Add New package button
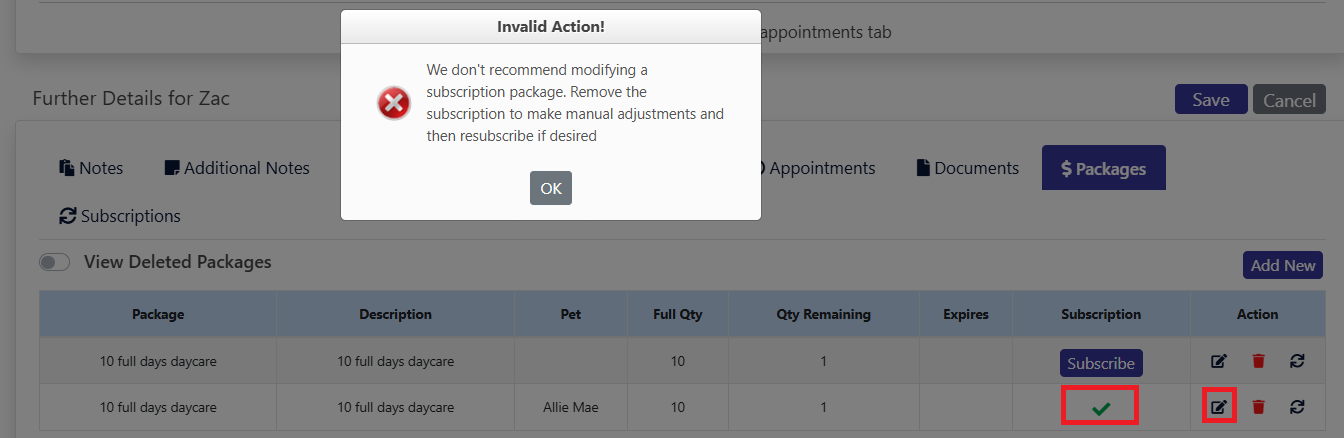 tap(1283, 265)
